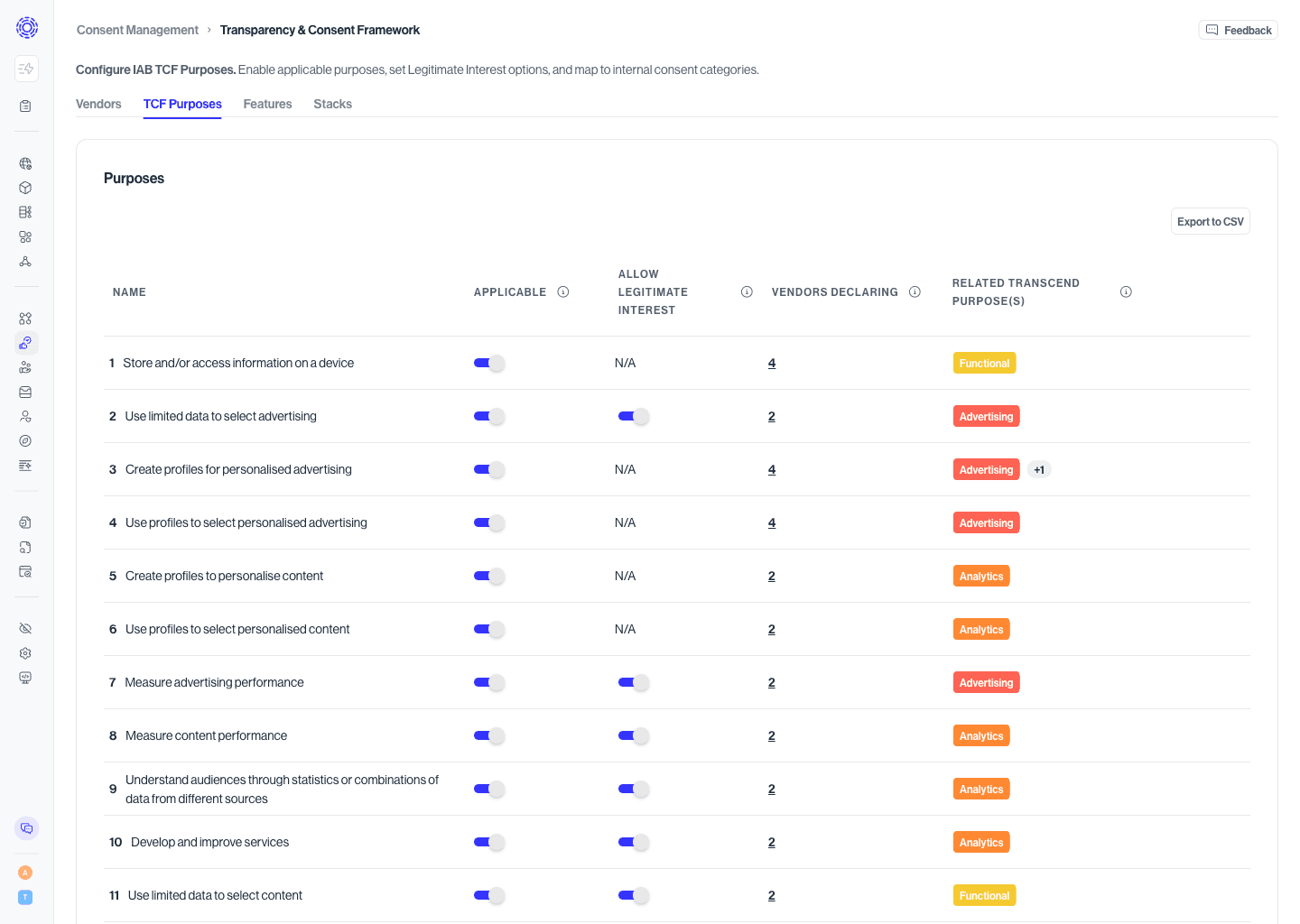1300x924 pixels.
Task: Open vendors count for Store and/or access information
Action: point(772,363)
